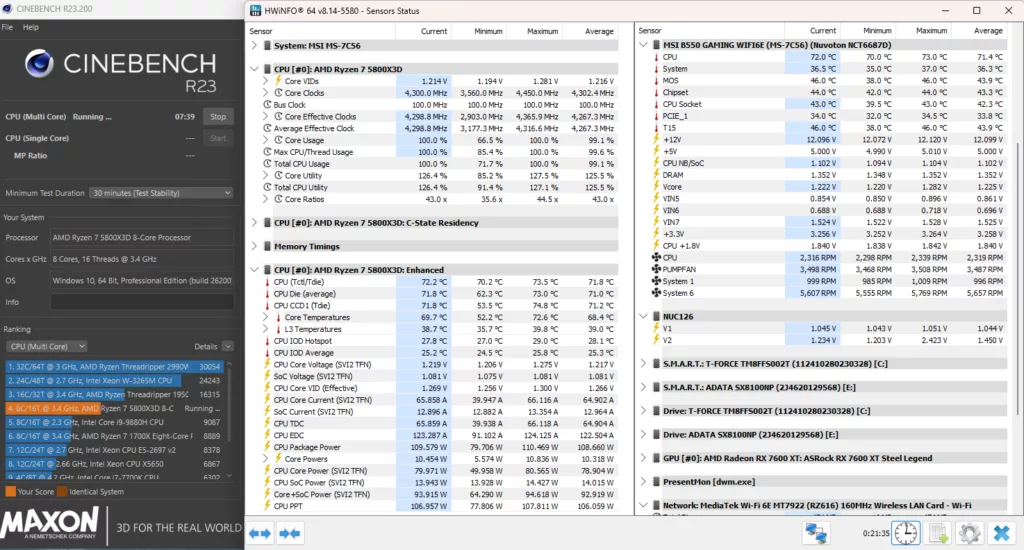Click the Cinebench sphere logo icon
1024x550 pixels.
39,63
